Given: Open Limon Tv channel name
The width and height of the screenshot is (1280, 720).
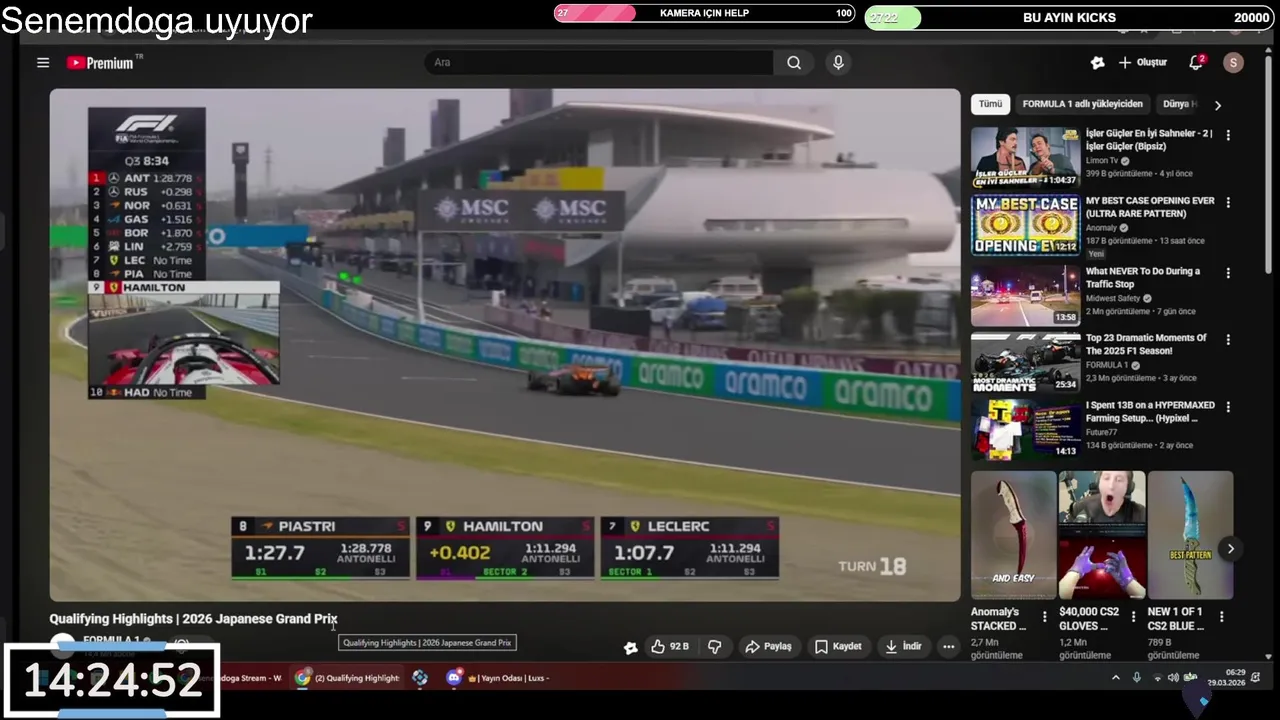Looking at the screenshot, I should [x=1102, y=160].
